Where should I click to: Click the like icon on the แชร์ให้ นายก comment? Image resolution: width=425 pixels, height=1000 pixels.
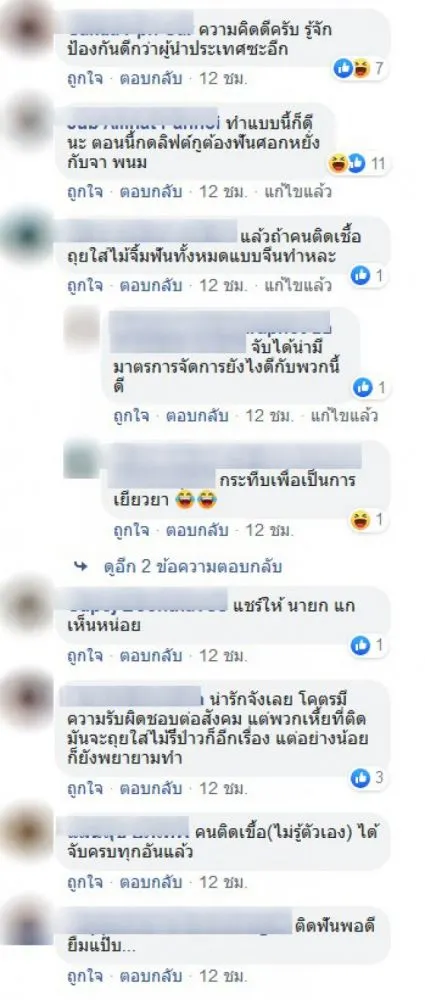pos(360,645)
